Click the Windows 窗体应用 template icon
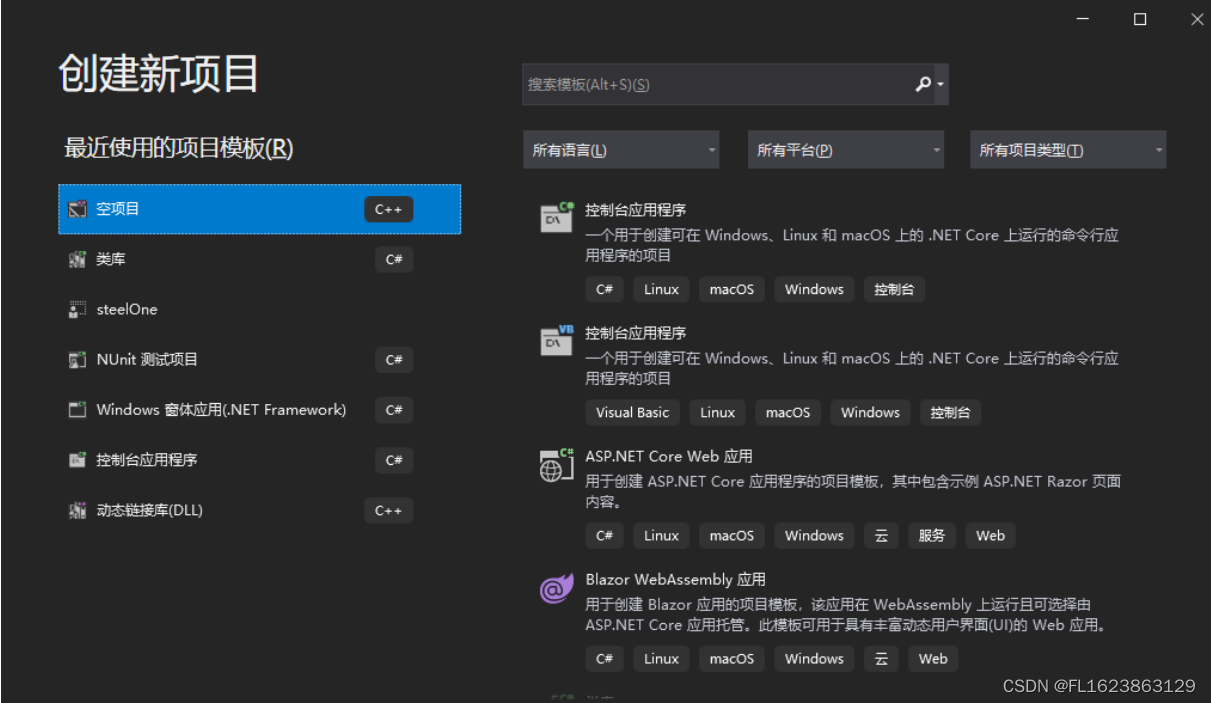 point(77,409)
